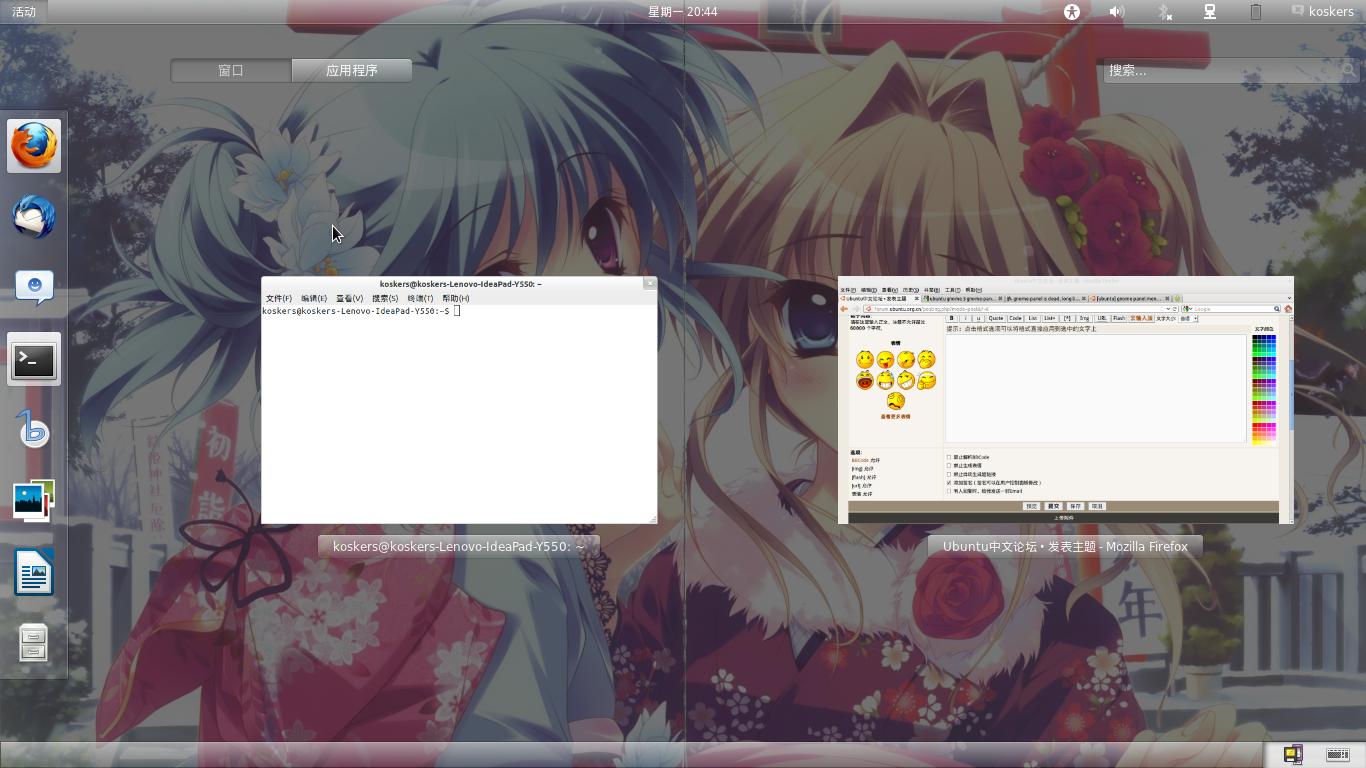The image size is (1366, 768).
Task: Insert the tongue-out smiley in Firefox forum
Action: [885, 359]
